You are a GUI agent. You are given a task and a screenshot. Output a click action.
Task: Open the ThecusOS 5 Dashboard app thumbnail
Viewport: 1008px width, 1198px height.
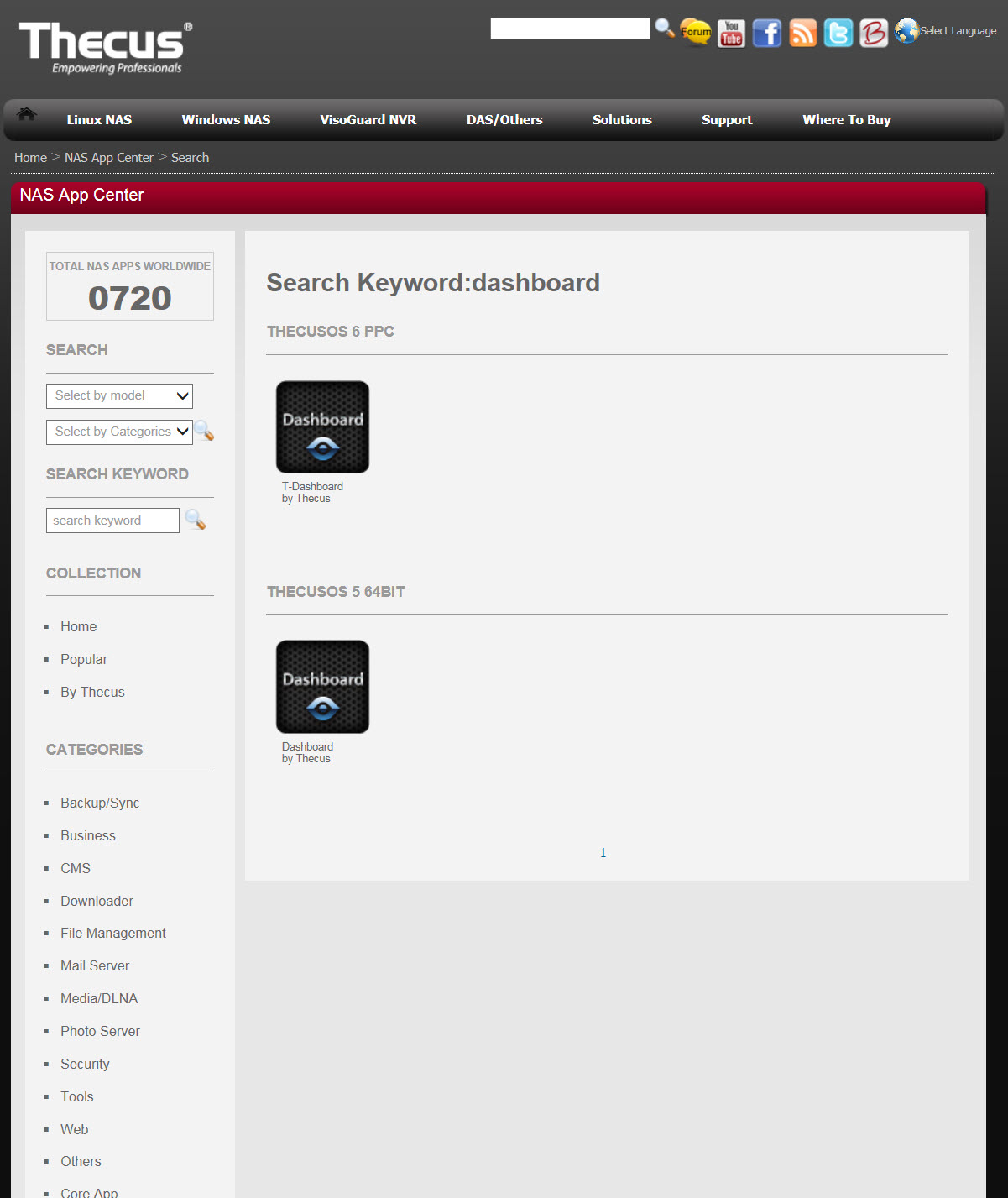tap(323, 687)
